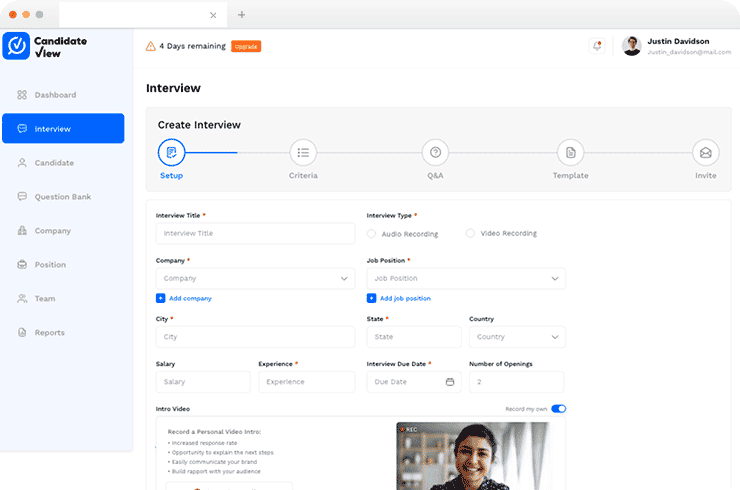The width and height of the screenshot is (740, 490).
Task: Toggle the Record my own switch
Action: click(558, 408)
